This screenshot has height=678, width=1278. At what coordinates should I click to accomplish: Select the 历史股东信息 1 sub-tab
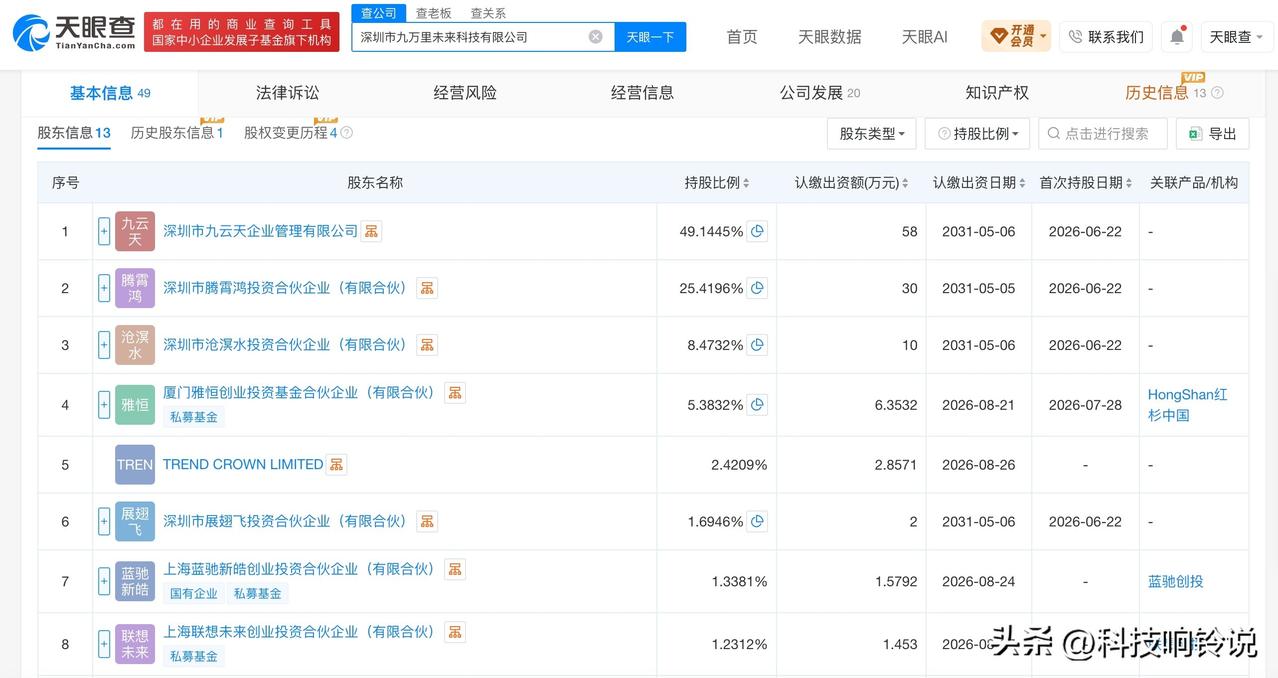(x=177, y=132)
